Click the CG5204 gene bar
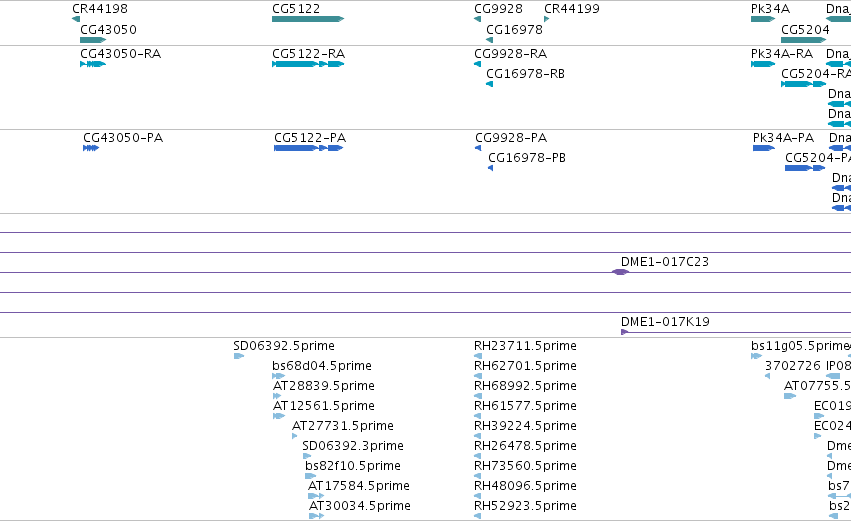The width and height of the screenshot is (851, 521). click(803, 40)
